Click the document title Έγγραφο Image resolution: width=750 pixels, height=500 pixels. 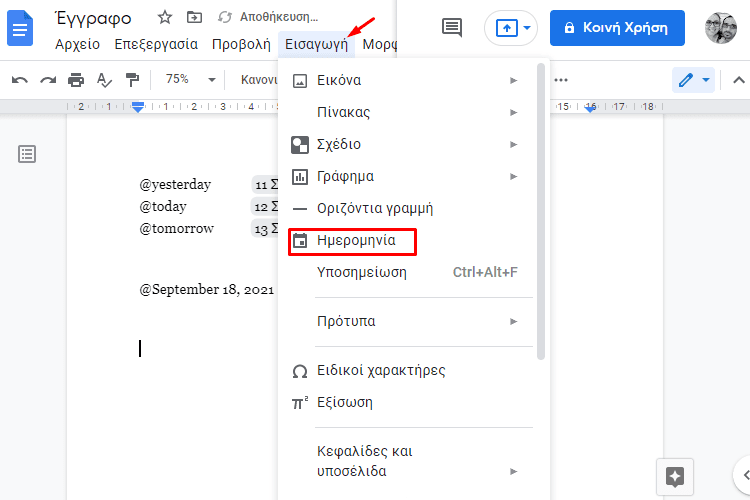94,18
